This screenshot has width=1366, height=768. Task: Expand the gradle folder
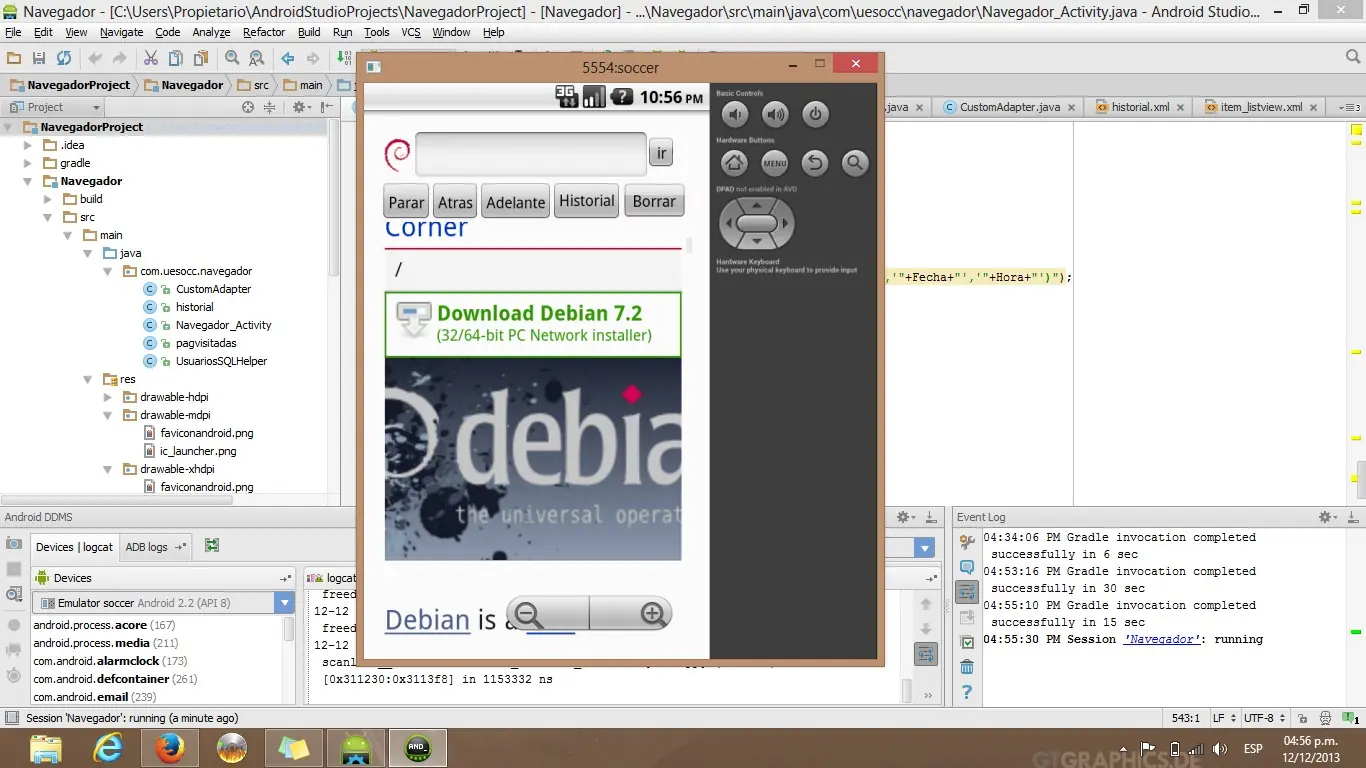click(29, 163)
